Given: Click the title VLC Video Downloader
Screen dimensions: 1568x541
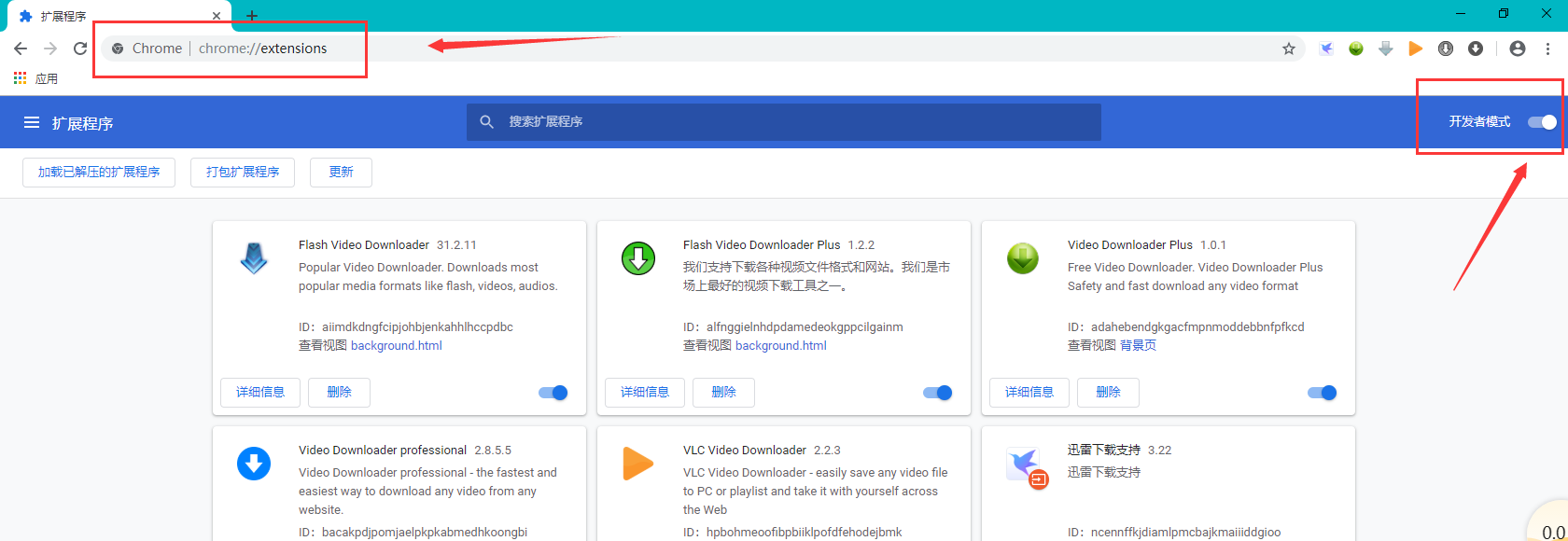Looking at the screenshot, I should pos(745,451).
